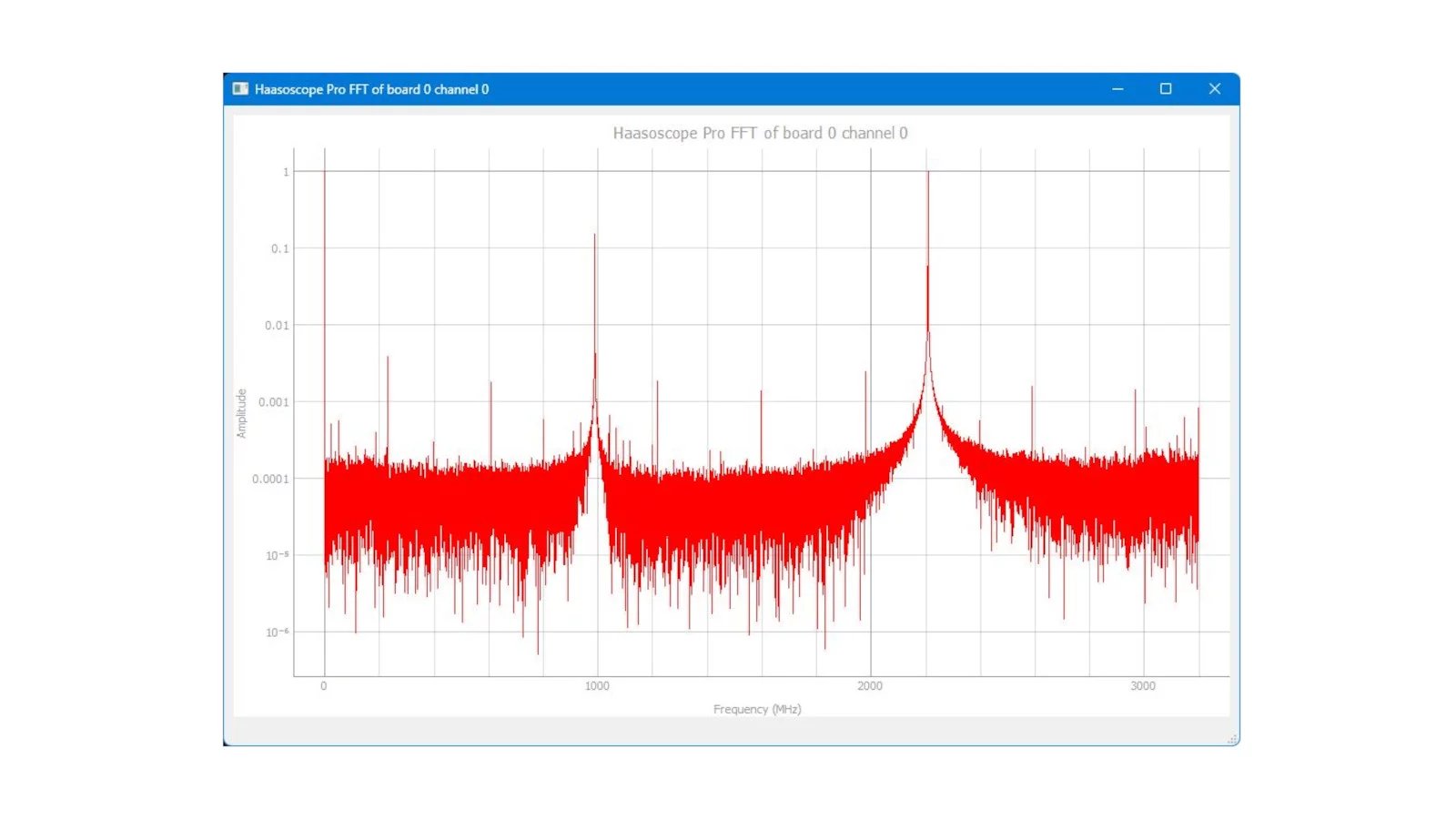Click the x-axis tick label '0'
Screen dimensions: 1456x819
click(324, 686)
